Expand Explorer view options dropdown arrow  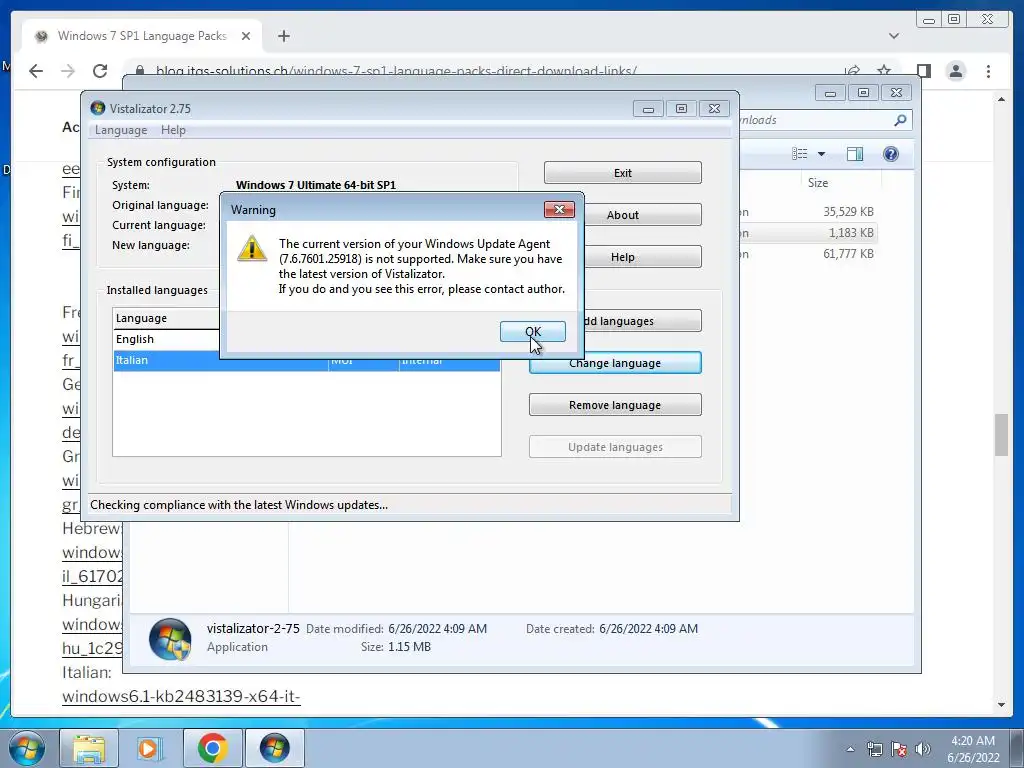[x=822, y=154]
